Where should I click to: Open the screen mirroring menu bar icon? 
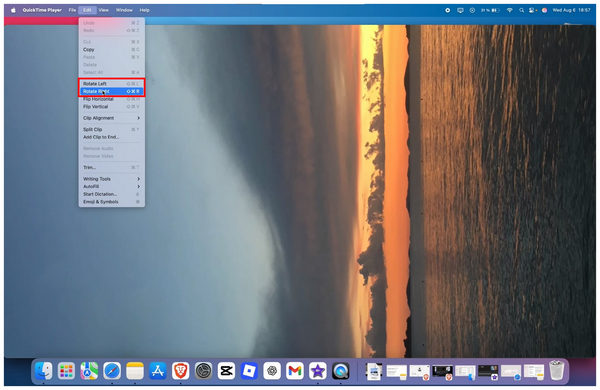(460, 10)
